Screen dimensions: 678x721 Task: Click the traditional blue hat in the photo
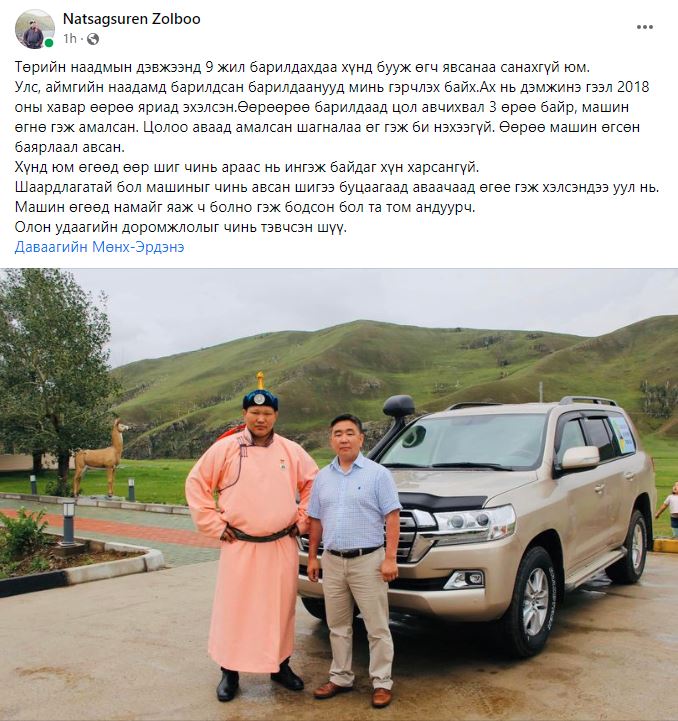click(260, 397)
